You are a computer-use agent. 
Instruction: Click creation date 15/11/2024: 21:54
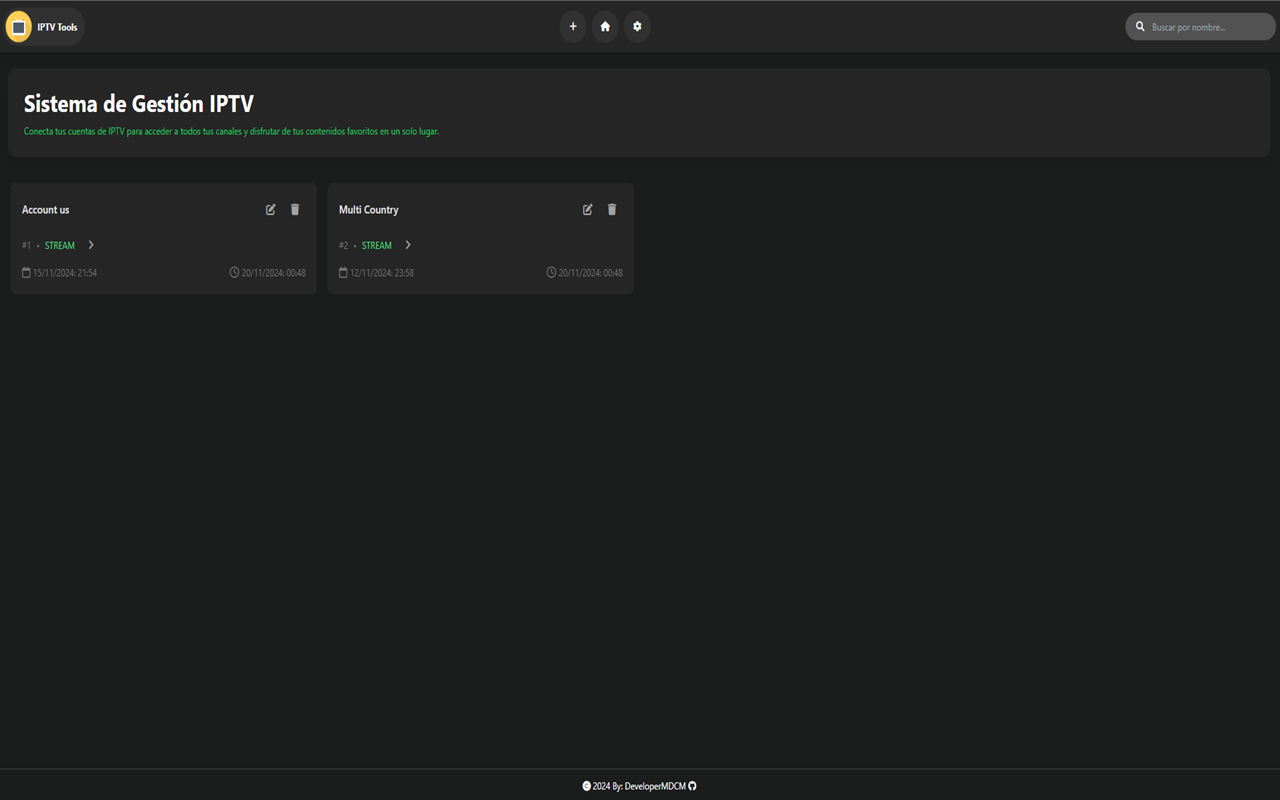click(65, 273)
